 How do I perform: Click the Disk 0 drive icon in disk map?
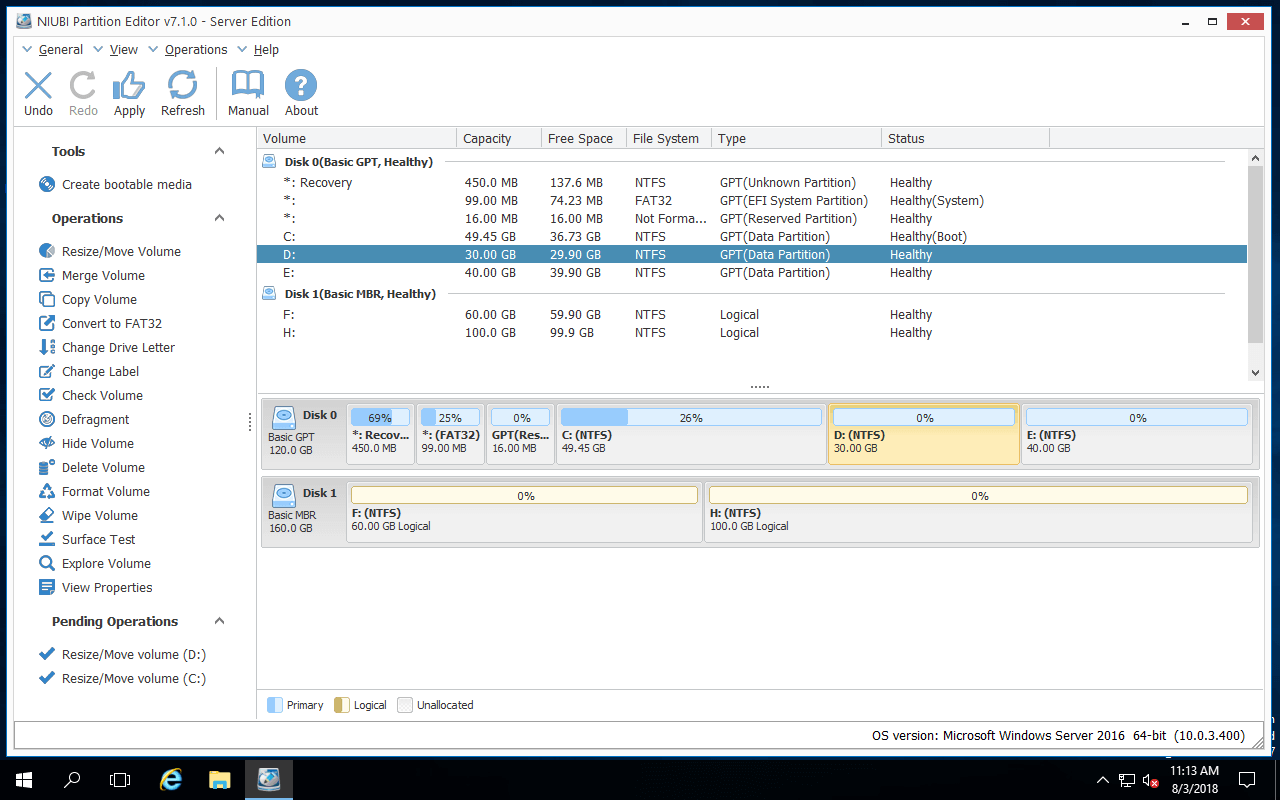(x=284, y=418)
